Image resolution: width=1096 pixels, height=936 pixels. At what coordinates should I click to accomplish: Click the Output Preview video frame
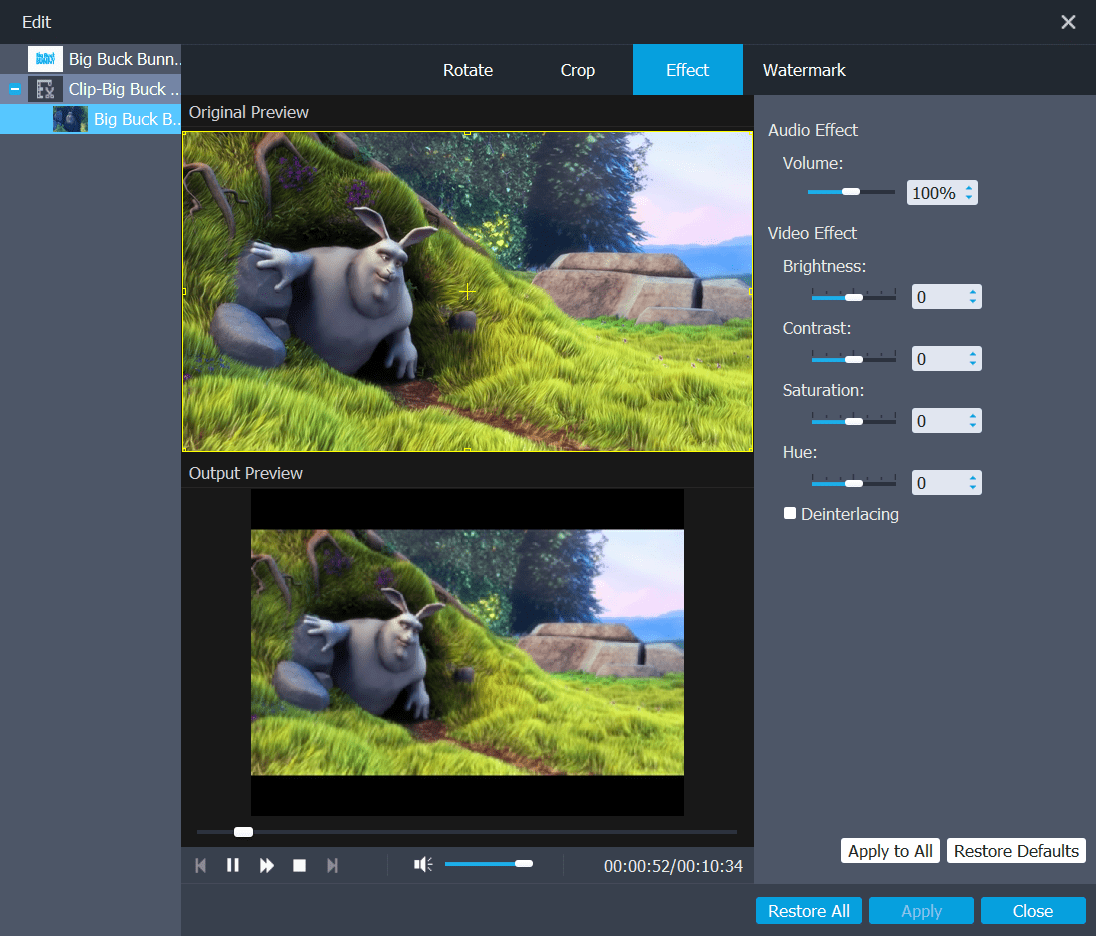tap(467, 652)
